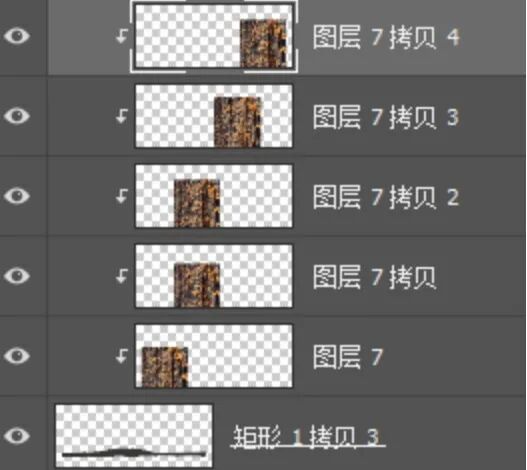Click clipping mask arrow on 图层 7
This screenshot has height=470, width=527.
pos(122,356)
